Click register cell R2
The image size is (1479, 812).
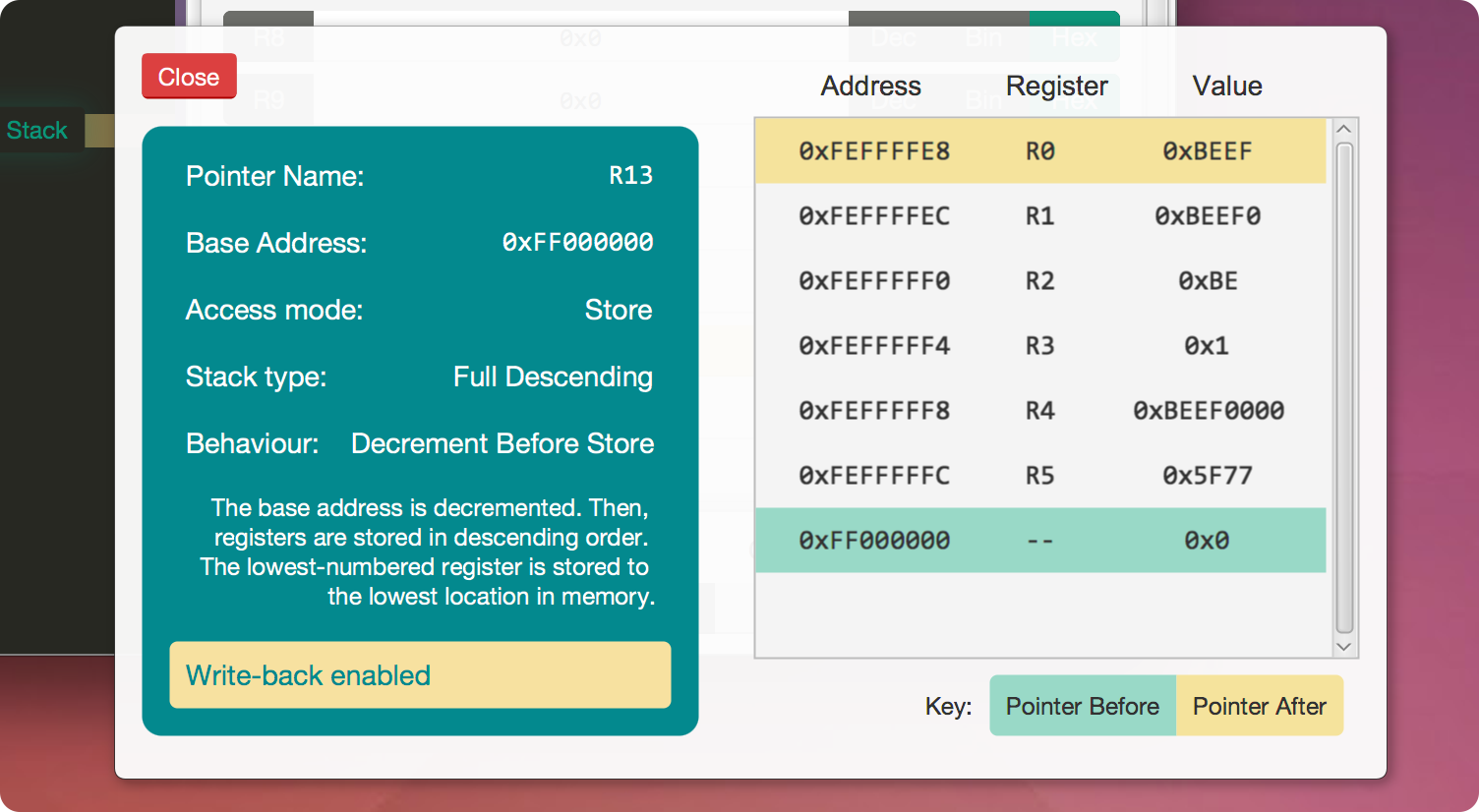(1040, 281)
